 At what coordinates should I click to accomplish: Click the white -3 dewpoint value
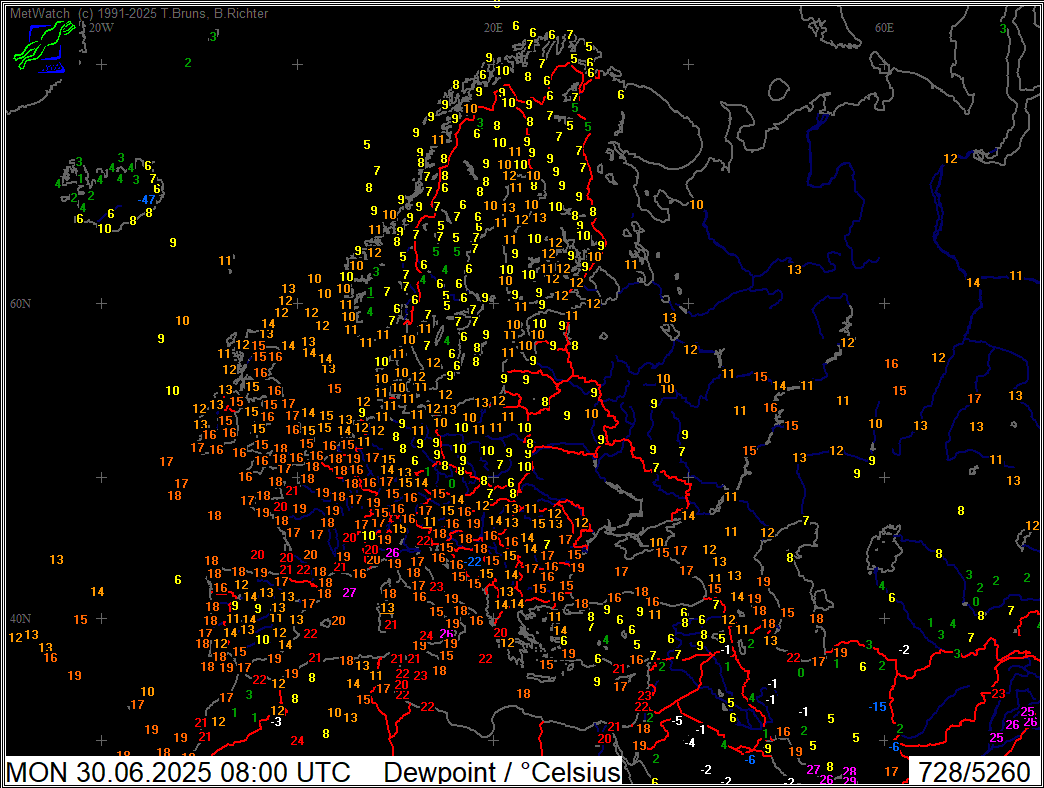pos(276,721)
